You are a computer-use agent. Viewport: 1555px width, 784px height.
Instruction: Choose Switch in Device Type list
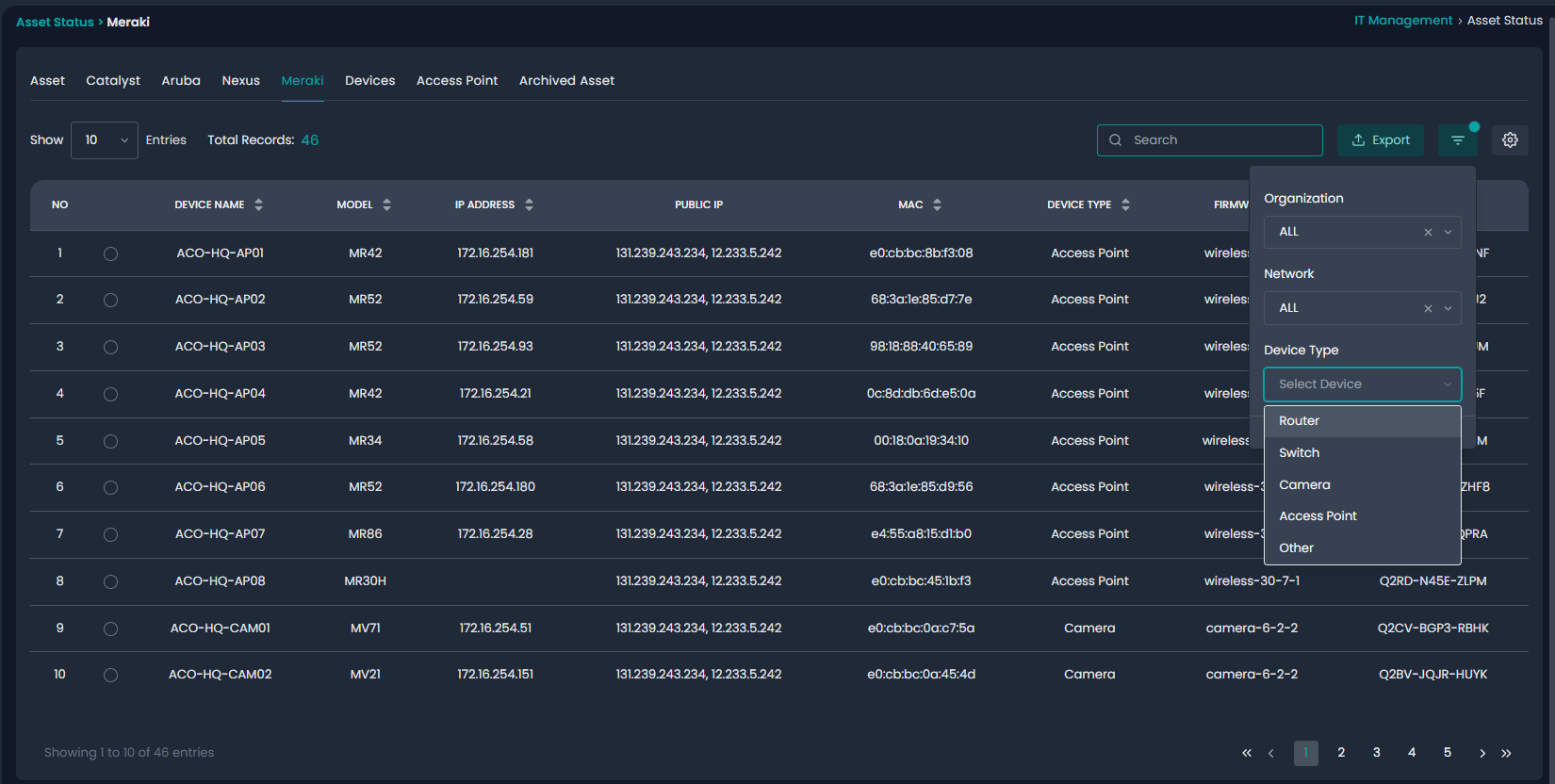[x=1363, y=453]
